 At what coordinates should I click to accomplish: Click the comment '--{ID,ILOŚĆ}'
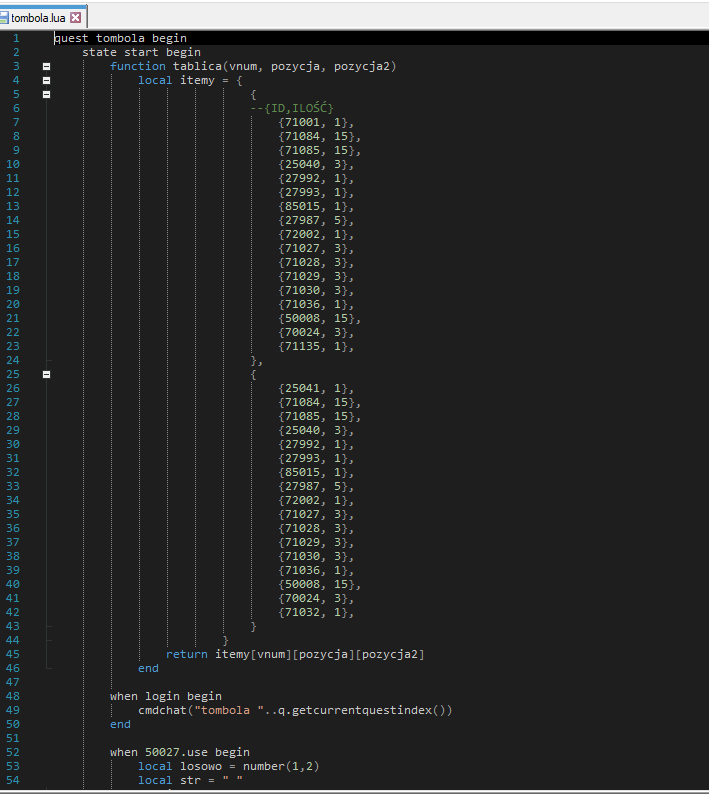292,108
